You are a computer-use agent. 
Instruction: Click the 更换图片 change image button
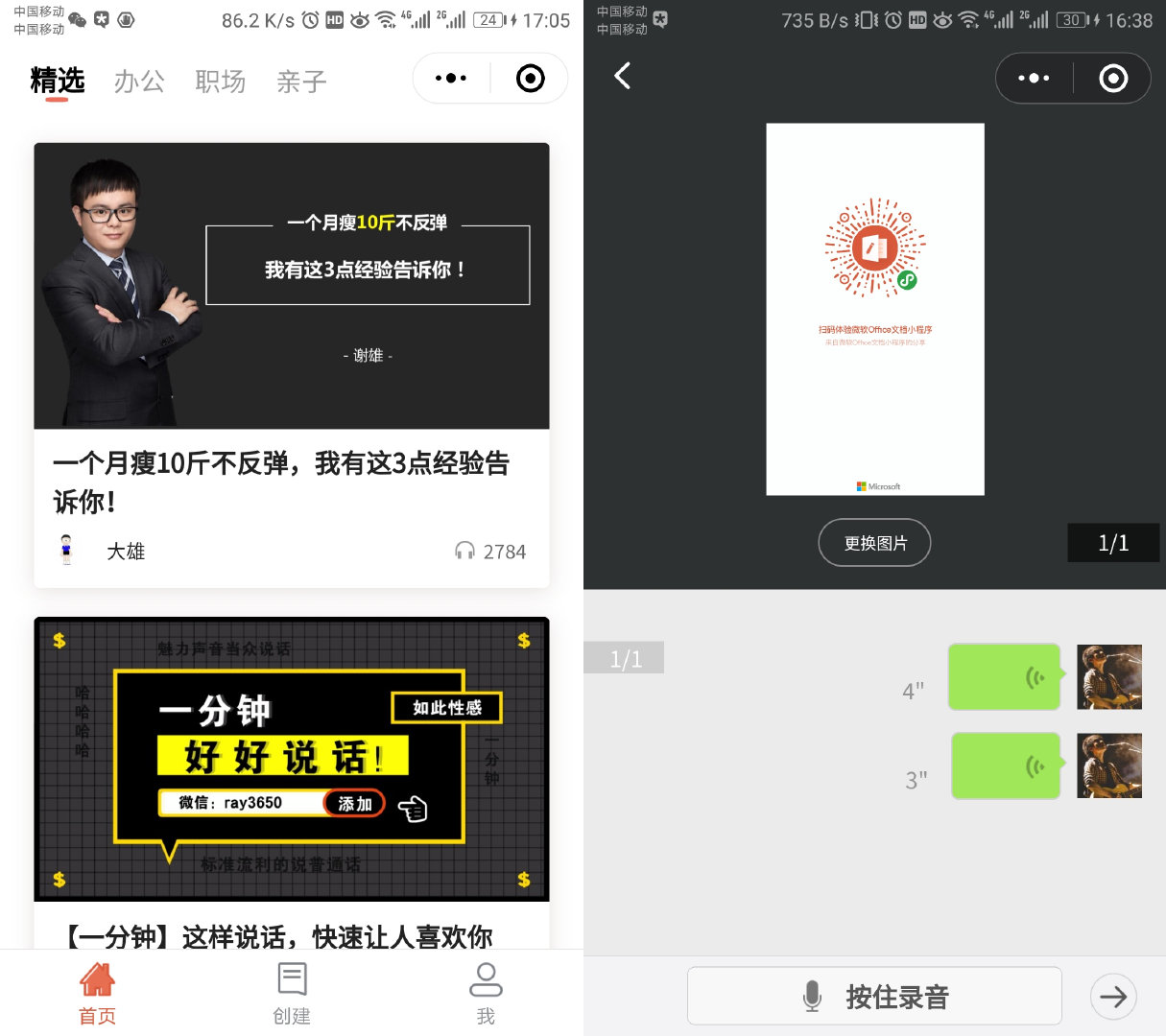click(874, 543)
